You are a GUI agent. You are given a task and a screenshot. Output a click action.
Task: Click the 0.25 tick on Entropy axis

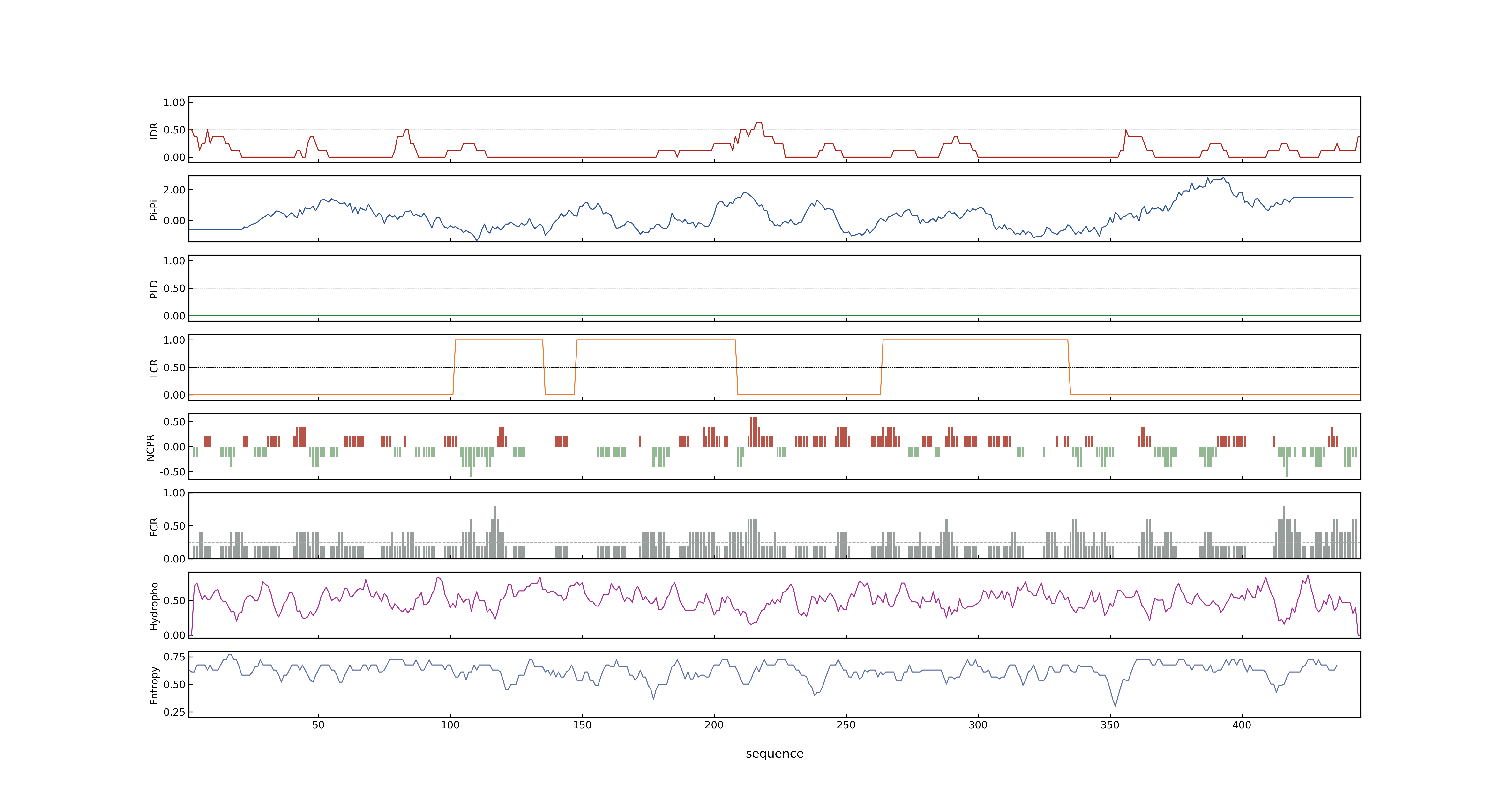click(174, 712)
